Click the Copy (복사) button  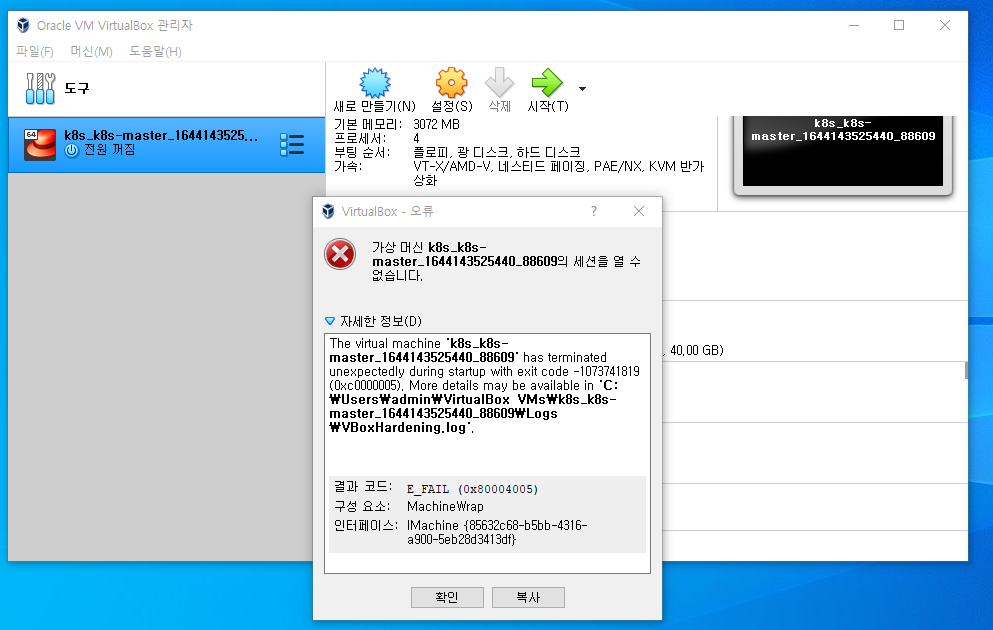click(x=528, y=597)
